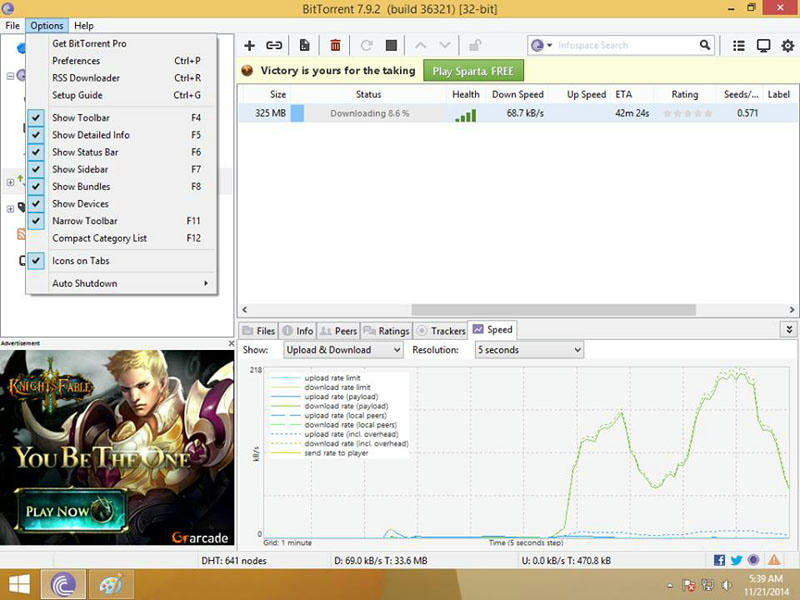
Task: Click the Move Down Queue arrow icon
Action: click(x=445, y=45)
